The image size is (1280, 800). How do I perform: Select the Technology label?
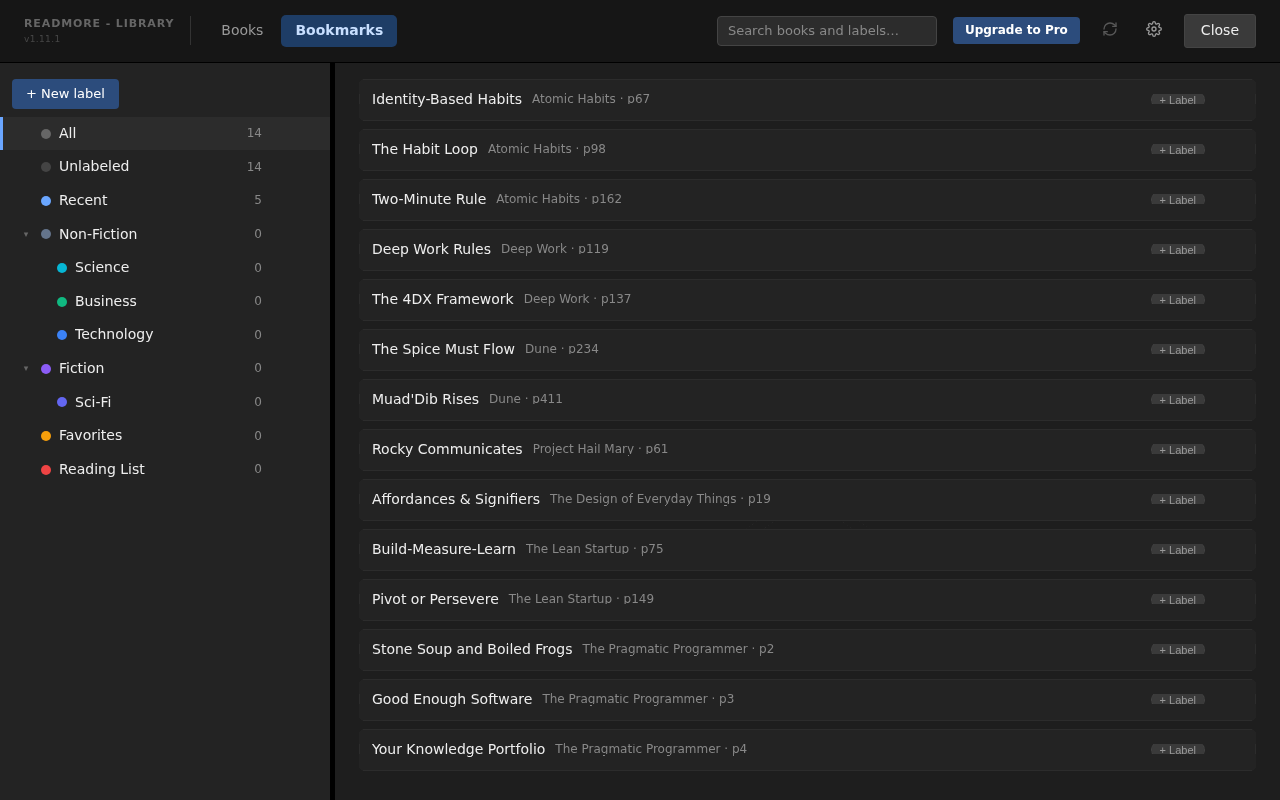tap(165, 334)
